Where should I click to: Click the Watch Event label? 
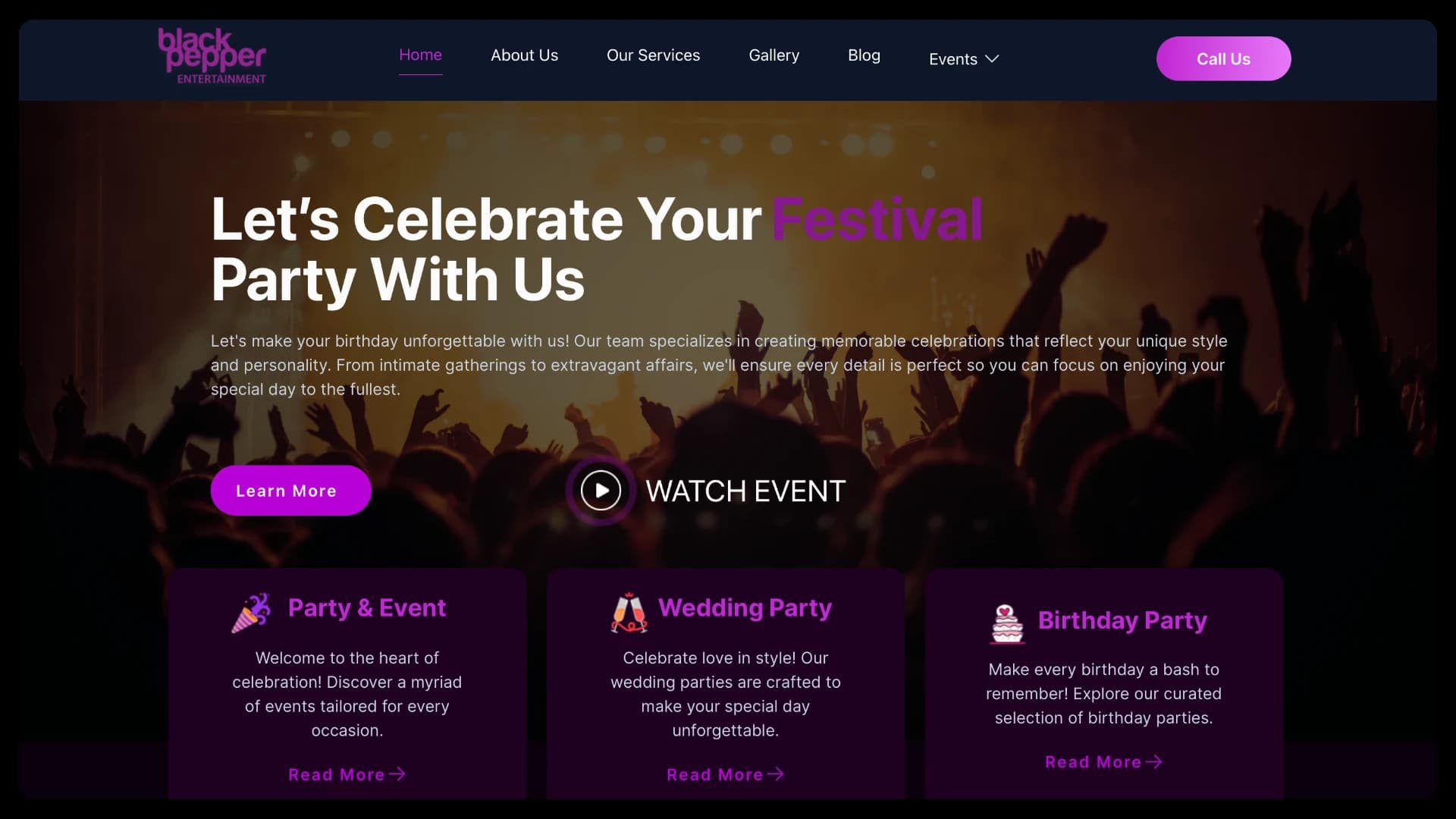(x=745, y=490)
